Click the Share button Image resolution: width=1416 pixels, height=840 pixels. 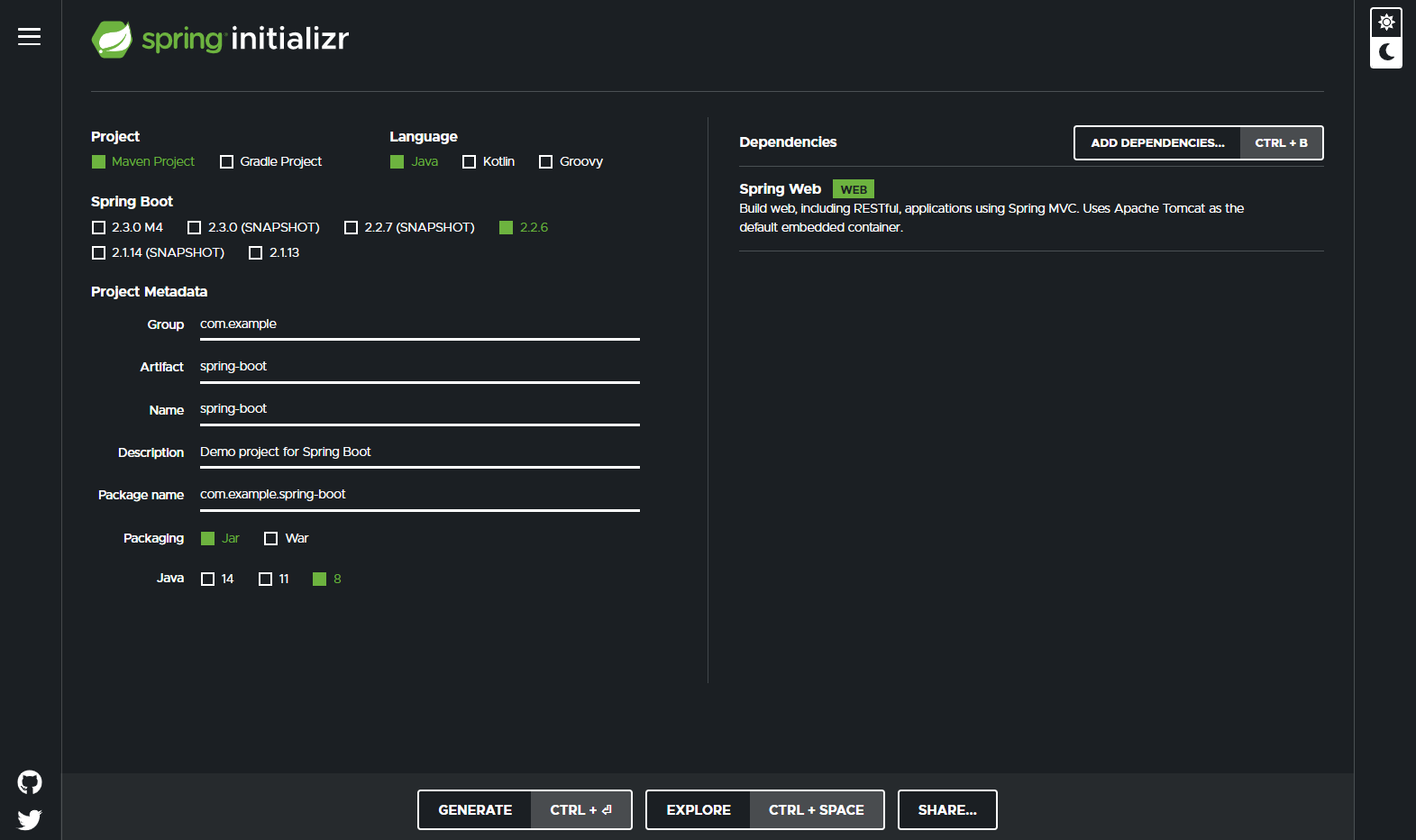coord(947,809)
